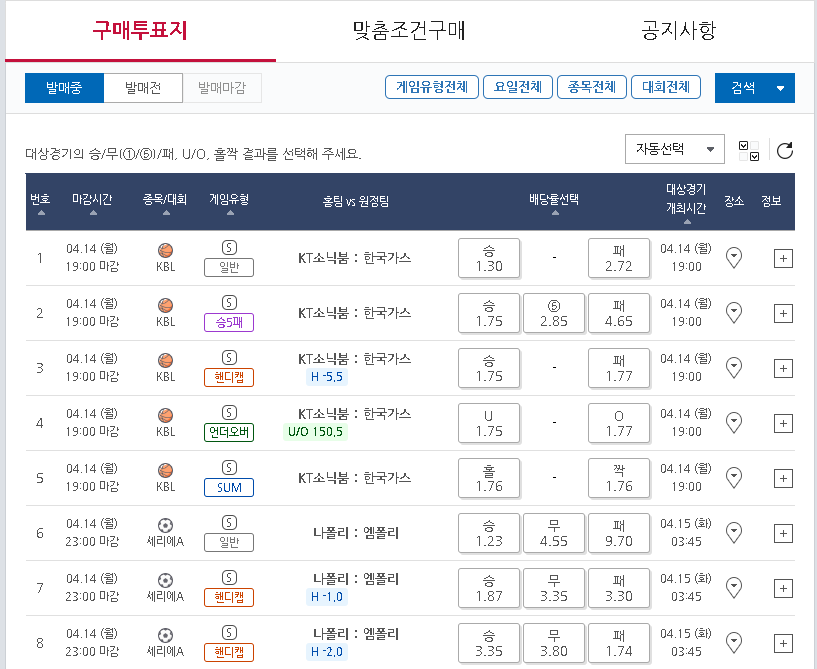This screenshot has width=817, height=669.
Task: Click the 세리에A soccer icon in row 6
Action: click(x=165, y=526)
